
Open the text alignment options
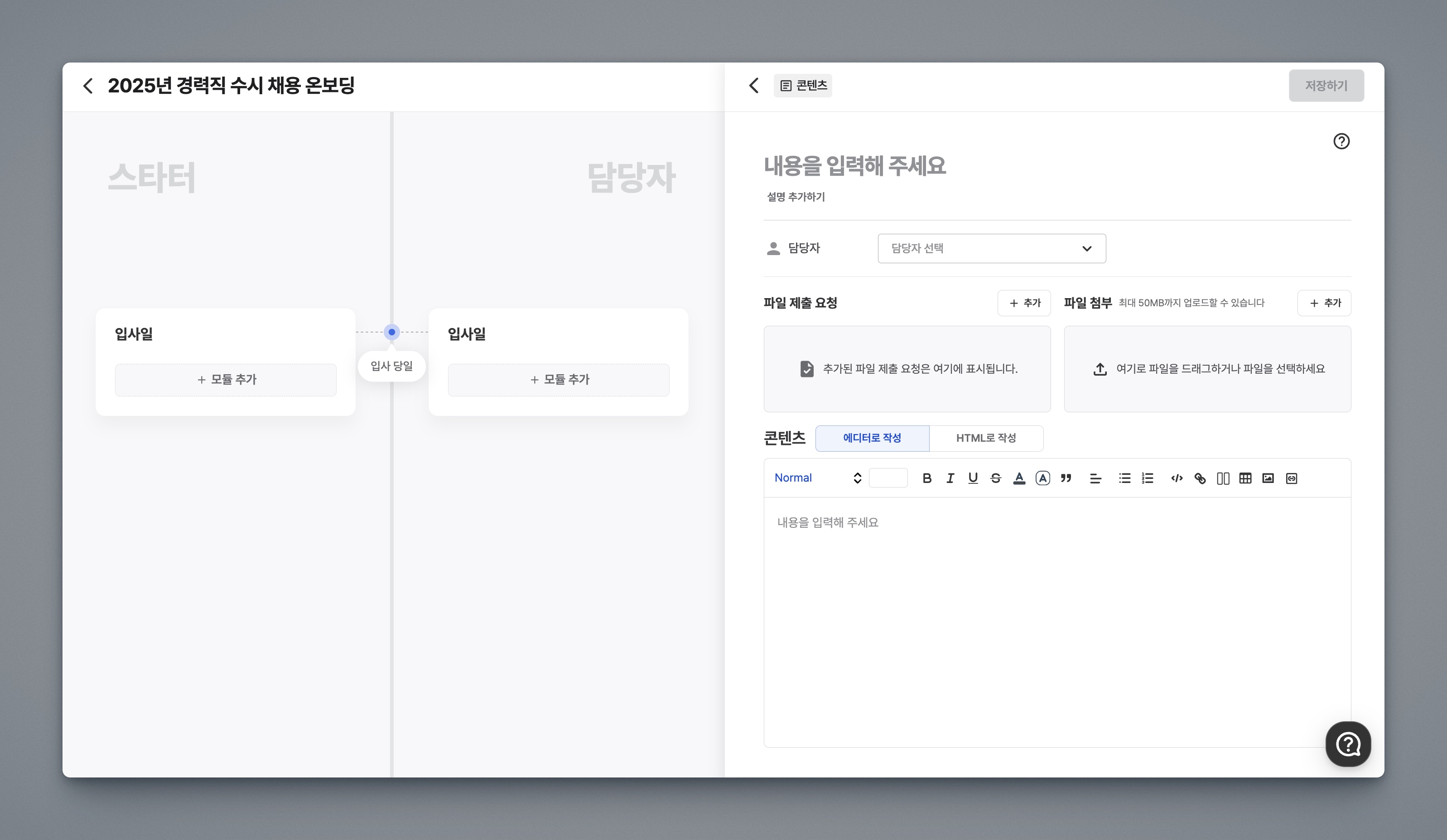pyautogui.click(x=1095, y=478)
